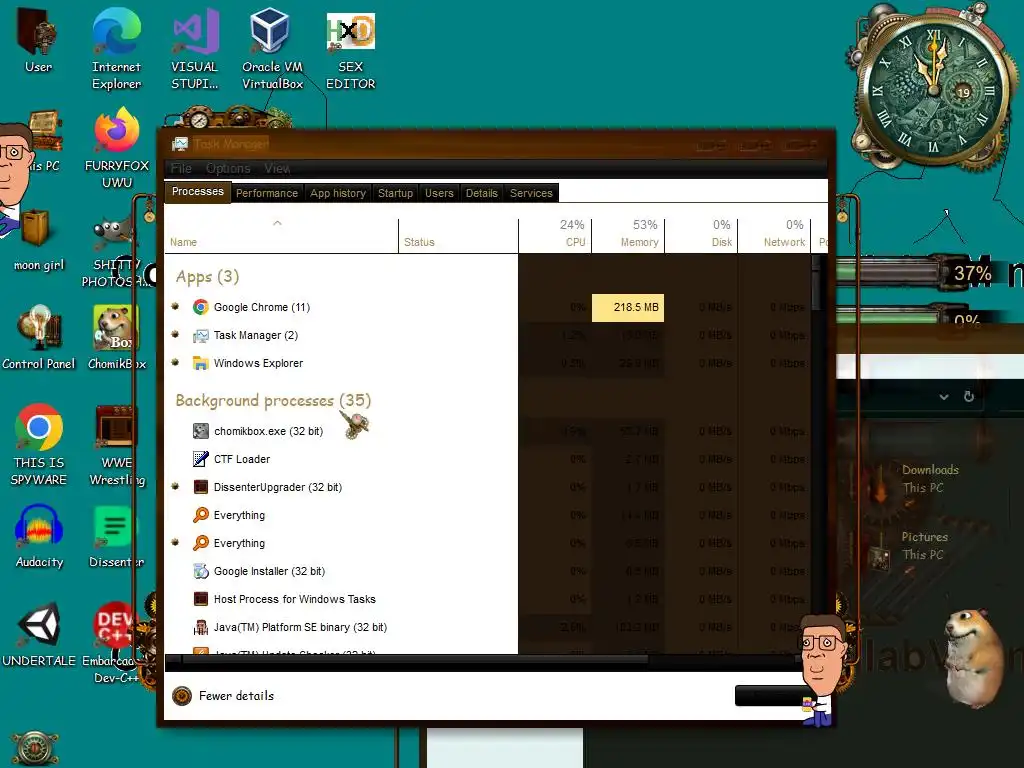
Task: Click Google Chrome icon in process list
Action: [200, 307]
